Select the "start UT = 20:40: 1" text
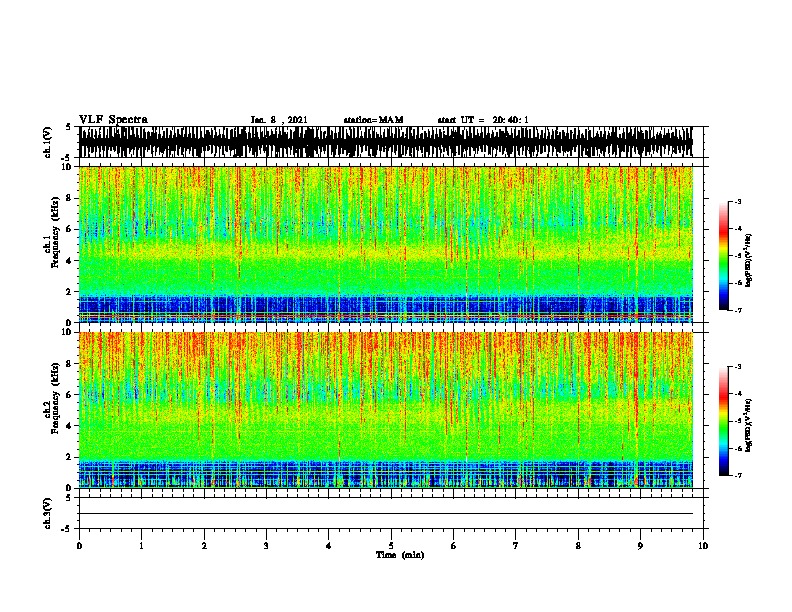Screen dimensions: 792x612 tap(483, 120)
